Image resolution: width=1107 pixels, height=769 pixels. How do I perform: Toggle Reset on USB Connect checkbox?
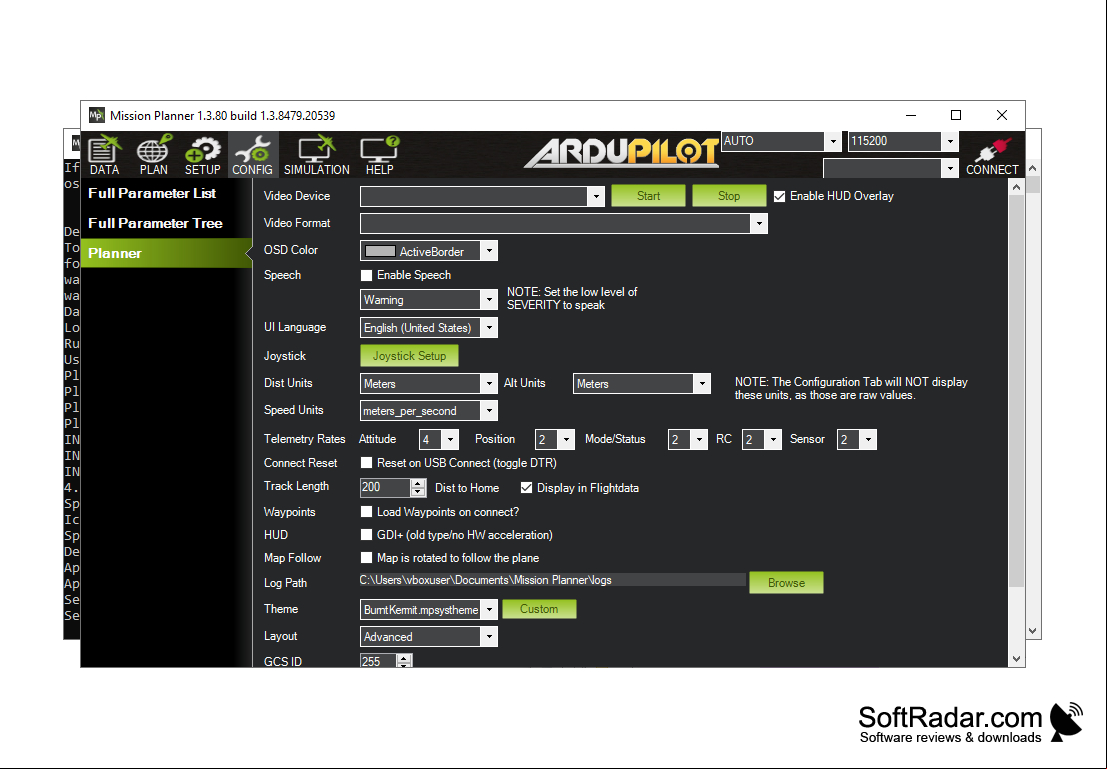[x=366, y=463]
